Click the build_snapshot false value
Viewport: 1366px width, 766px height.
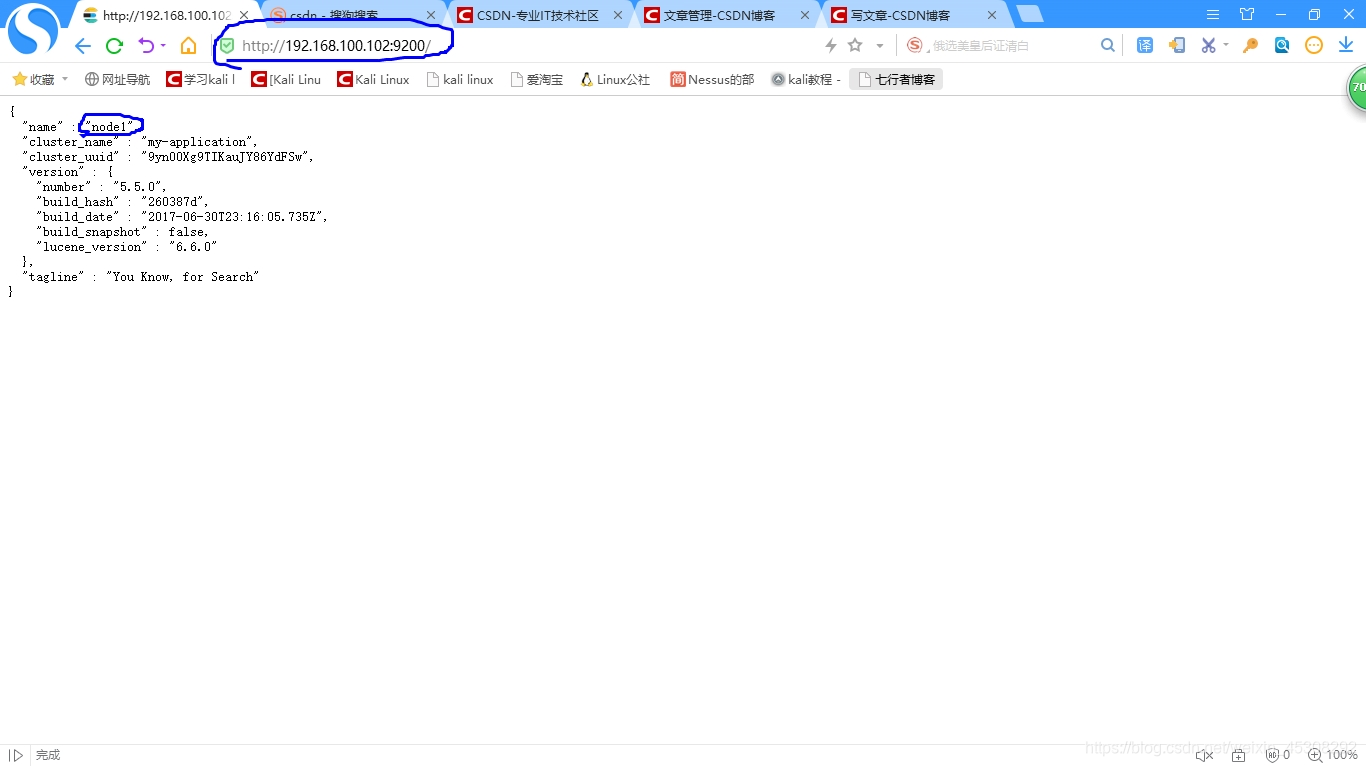click(188, 232)
